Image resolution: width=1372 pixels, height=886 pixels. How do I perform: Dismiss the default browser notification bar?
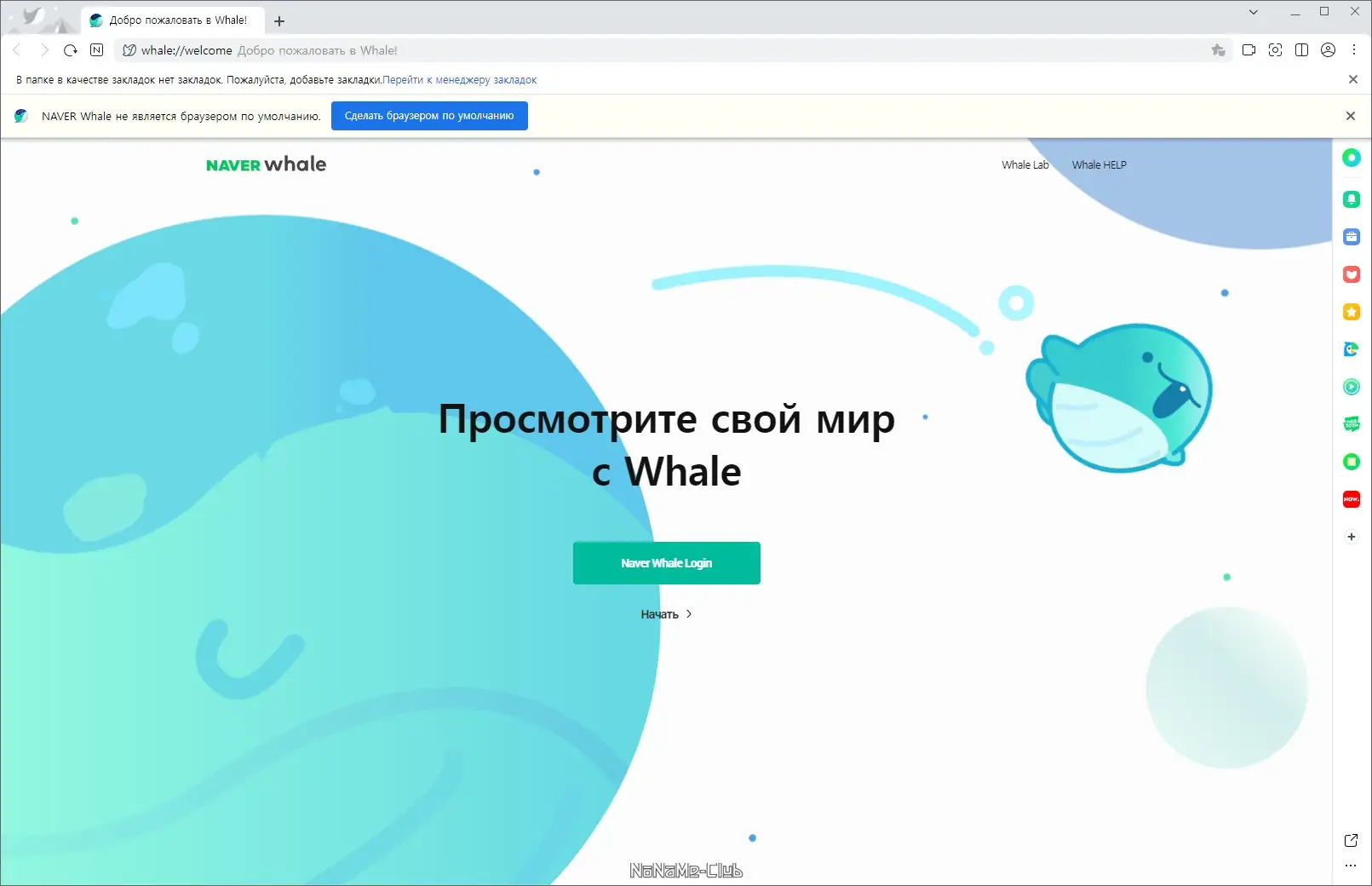point(1351,116)
